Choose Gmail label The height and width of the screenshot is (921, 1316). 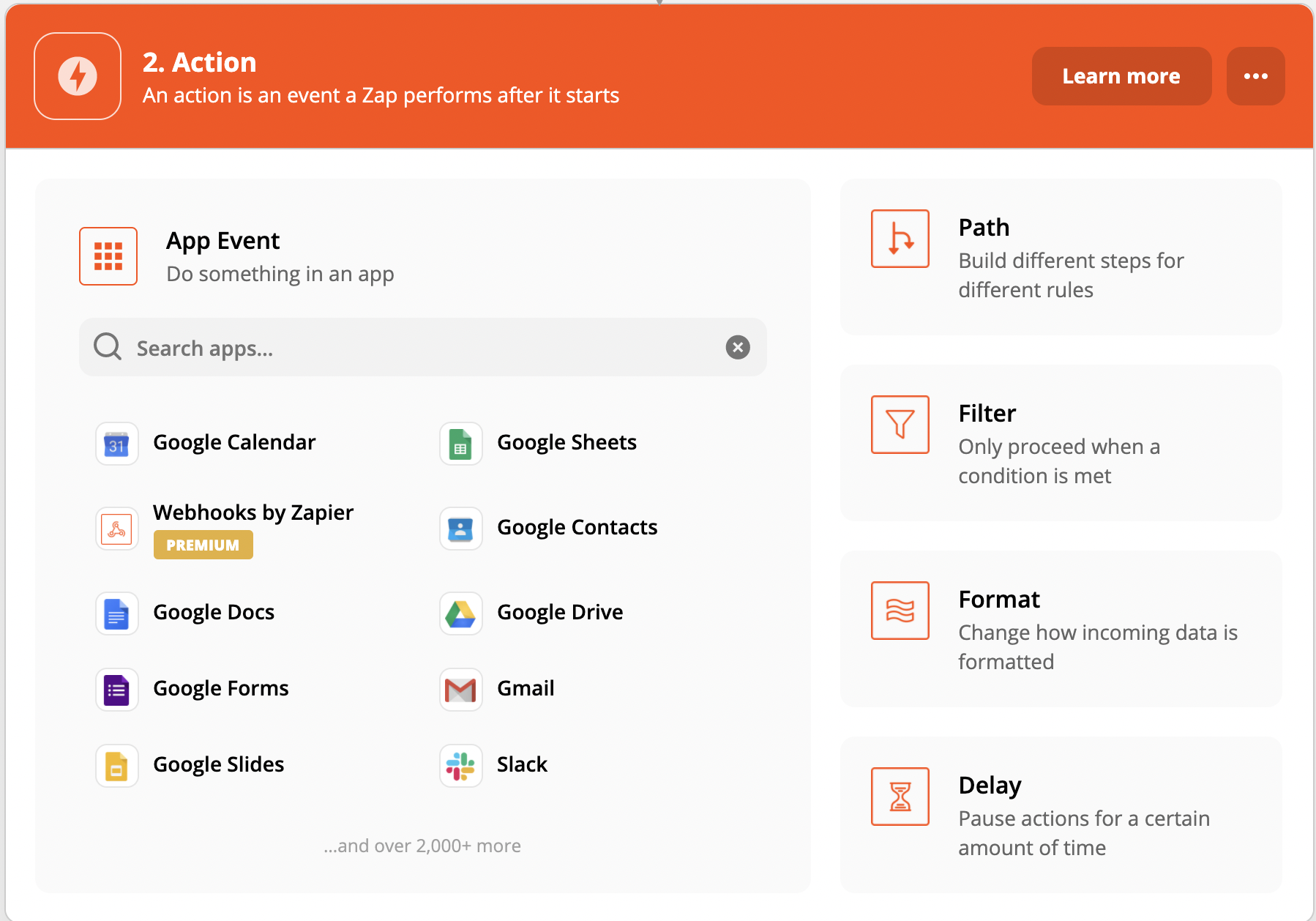click(x=526, y=688)
